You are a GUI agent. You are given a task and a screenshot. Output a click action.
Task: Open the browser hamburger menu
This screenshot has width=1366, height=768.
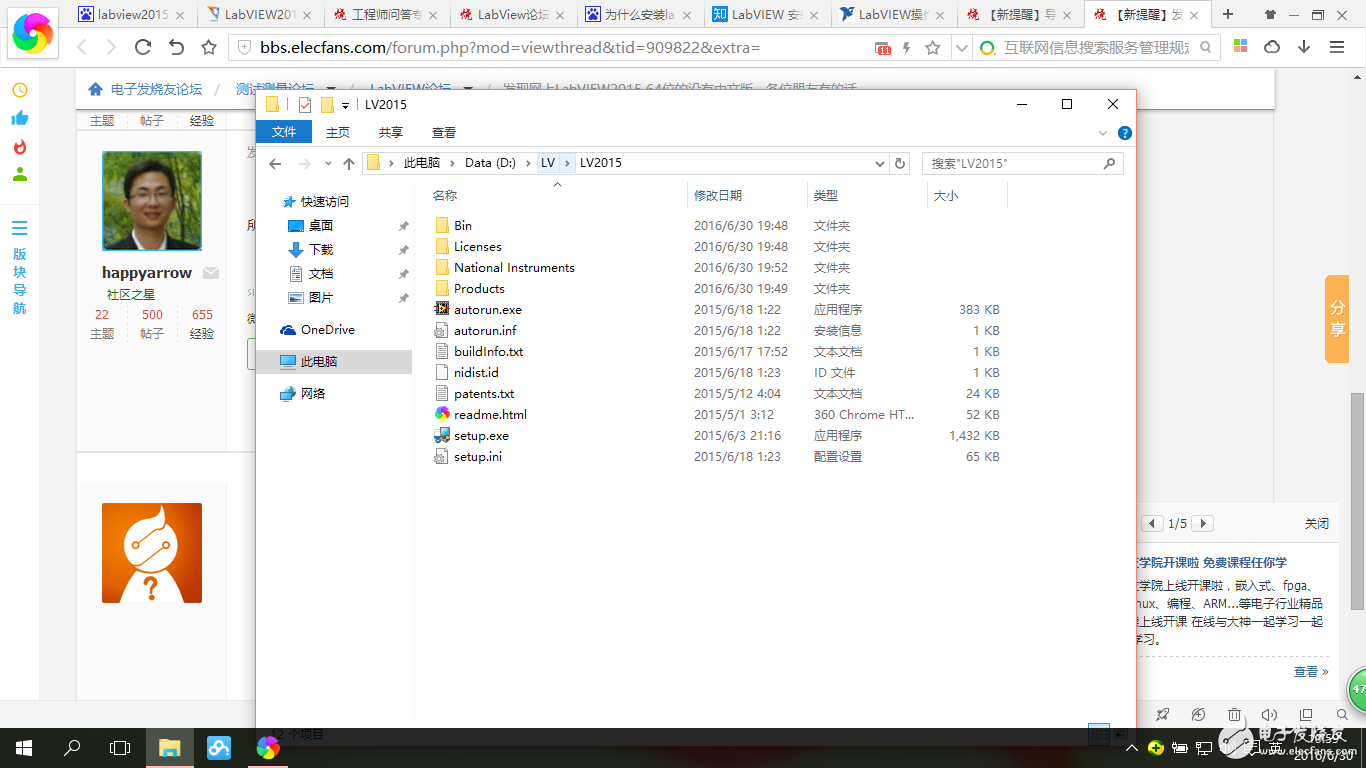click(1337, 47)
